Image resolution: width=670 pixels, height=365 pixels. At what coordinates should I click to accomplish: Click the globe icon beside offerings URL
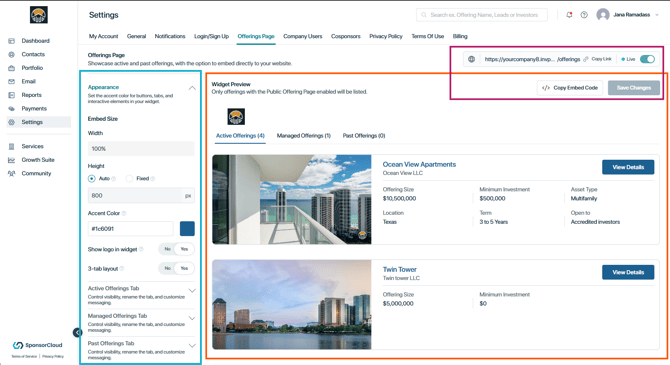(x=471, y=59)
